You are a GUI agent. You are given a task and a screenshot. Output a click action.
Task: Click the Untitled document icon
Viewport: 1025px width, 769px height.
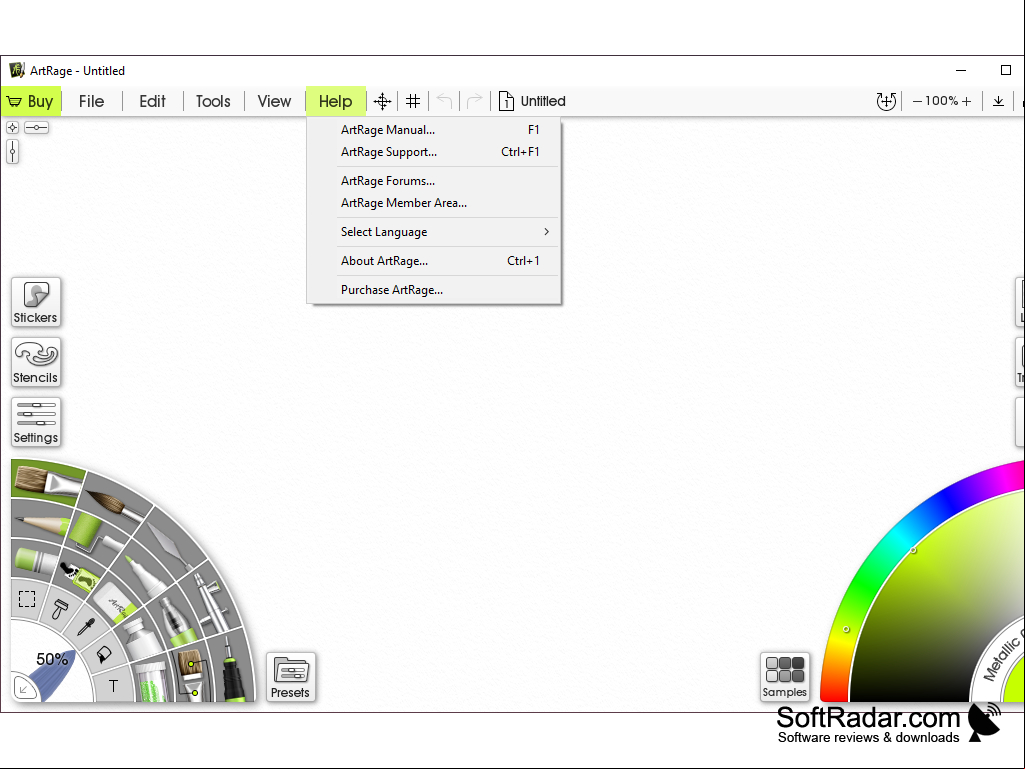506,101
